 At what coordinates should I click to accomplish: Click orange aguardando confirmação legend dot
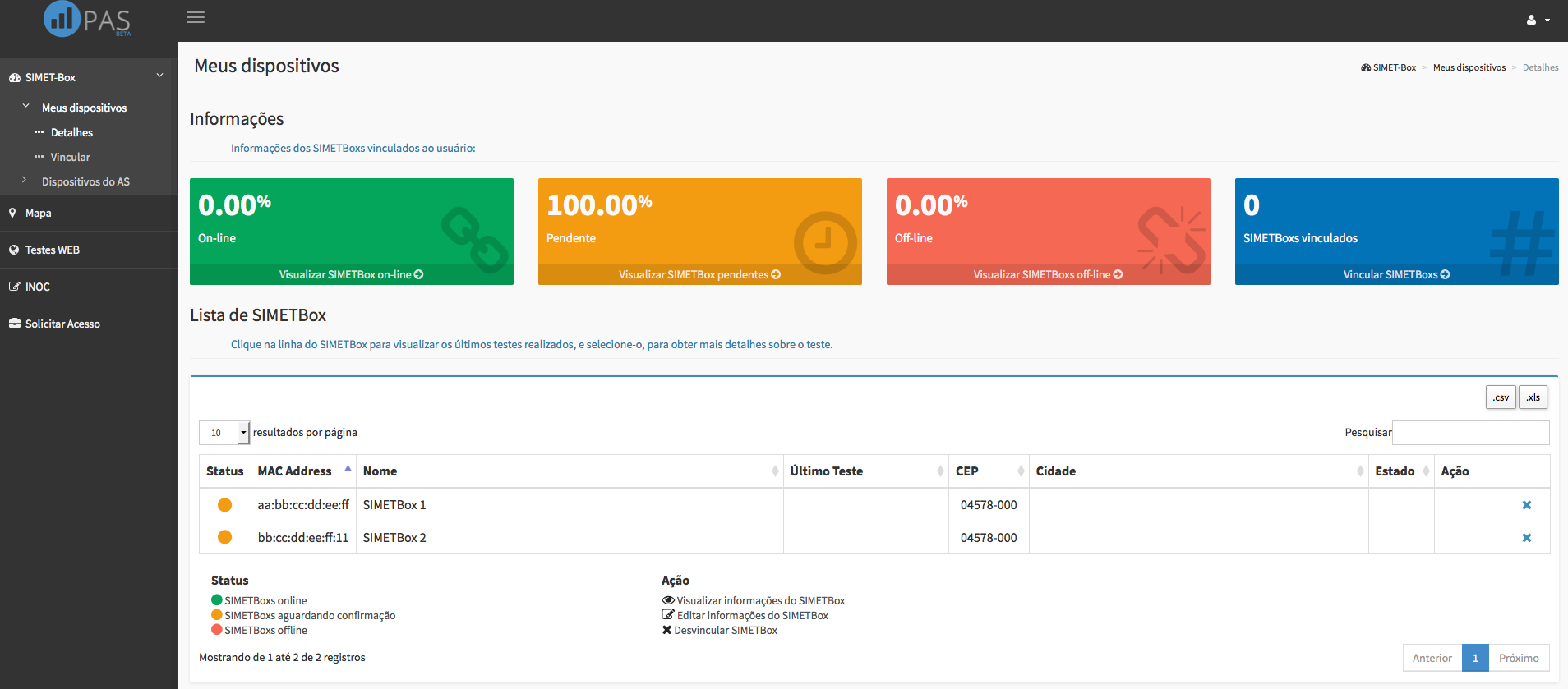pyautogui.click(x=217, y=615)
